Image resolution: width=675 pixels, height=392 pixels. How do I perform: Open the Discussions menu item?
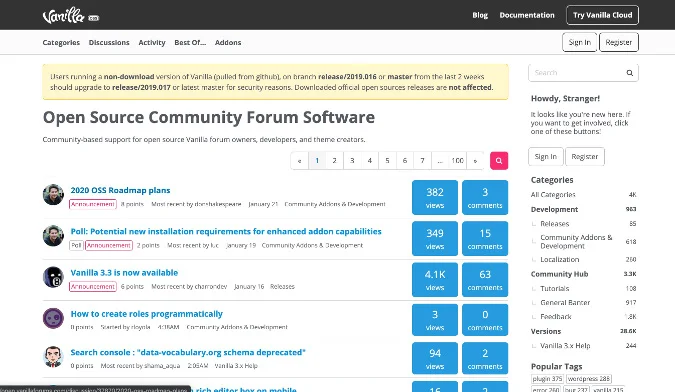[x=109, y=43]
